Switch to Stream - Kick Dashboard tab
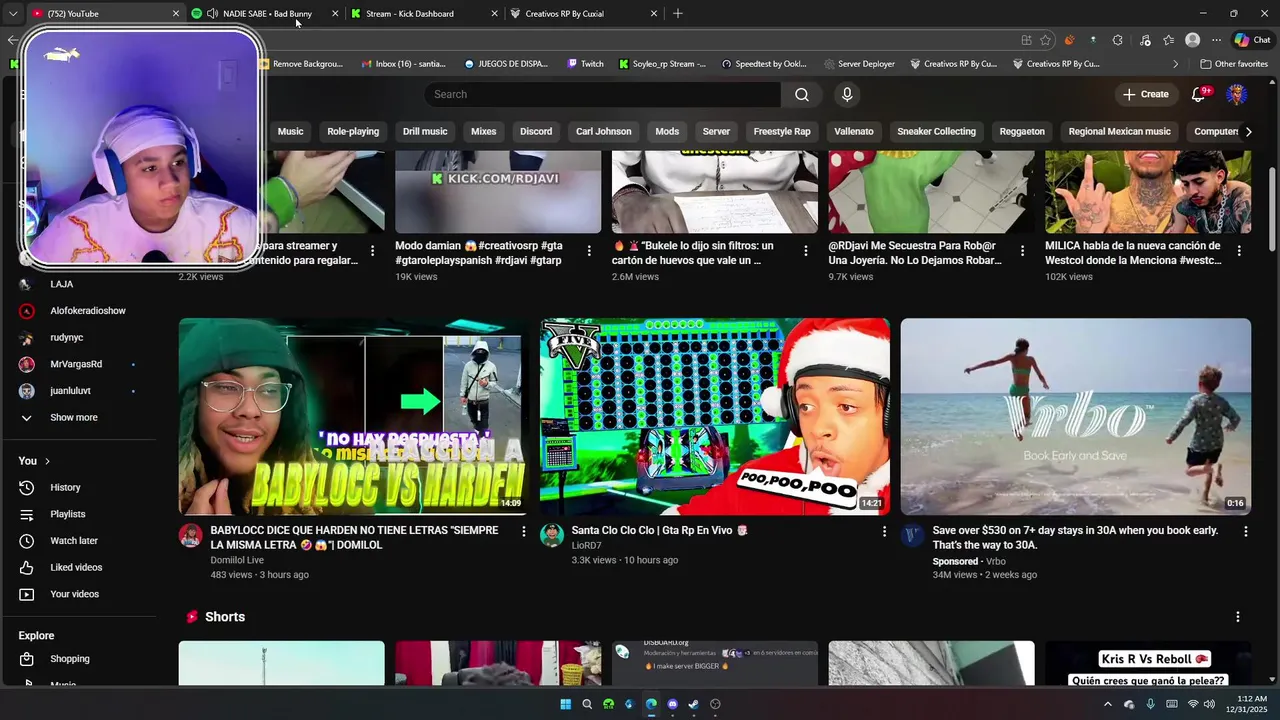This screenshot has width=1280, height=720. [425, 14]
